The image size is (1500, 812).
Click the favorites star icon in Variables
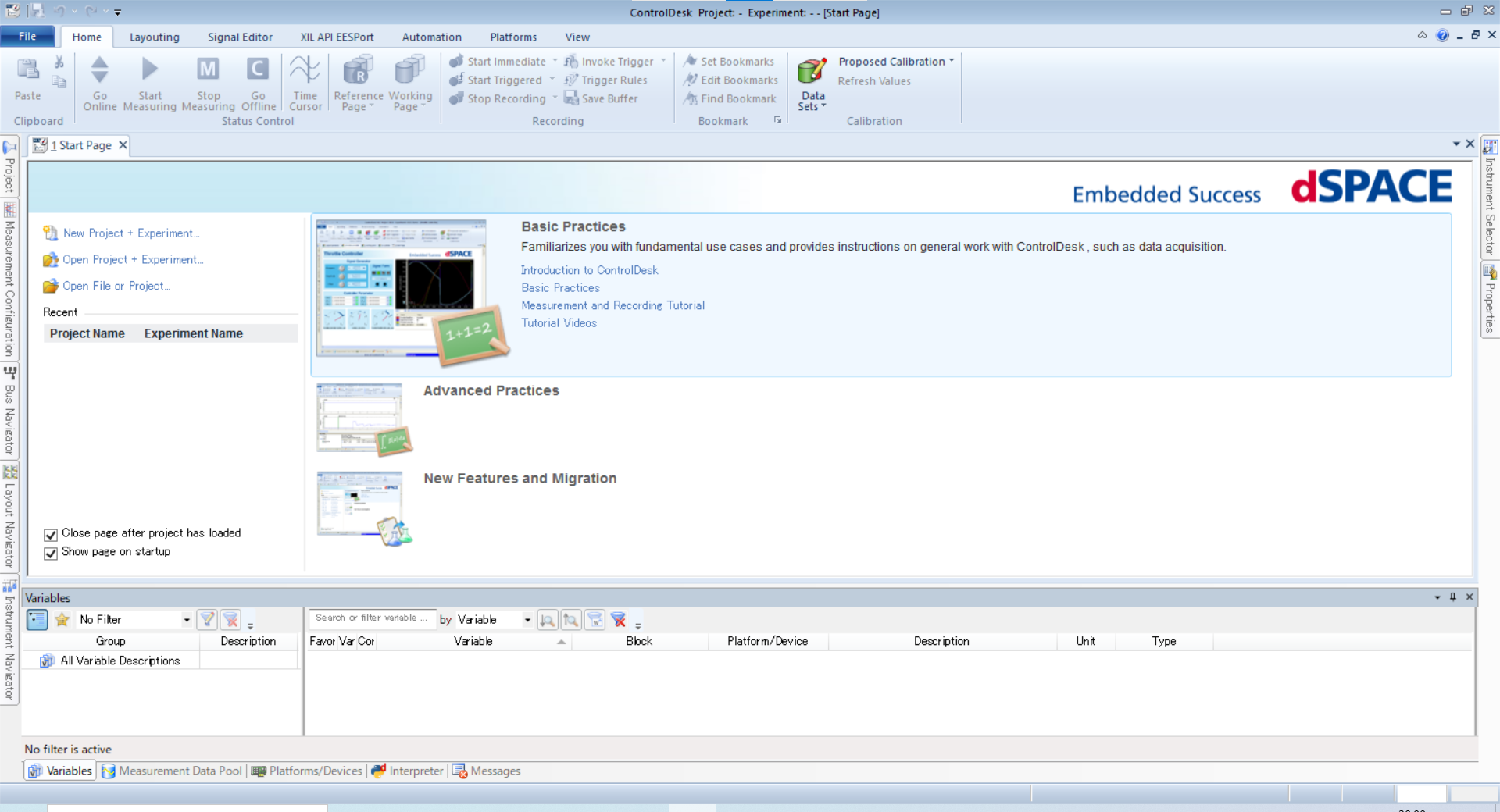62,619
